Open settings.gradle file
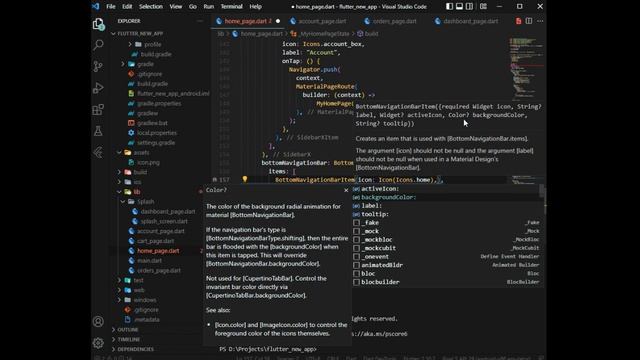Viewport: 640px width, 360px height. pyautogui.click(x=156, y=143)
